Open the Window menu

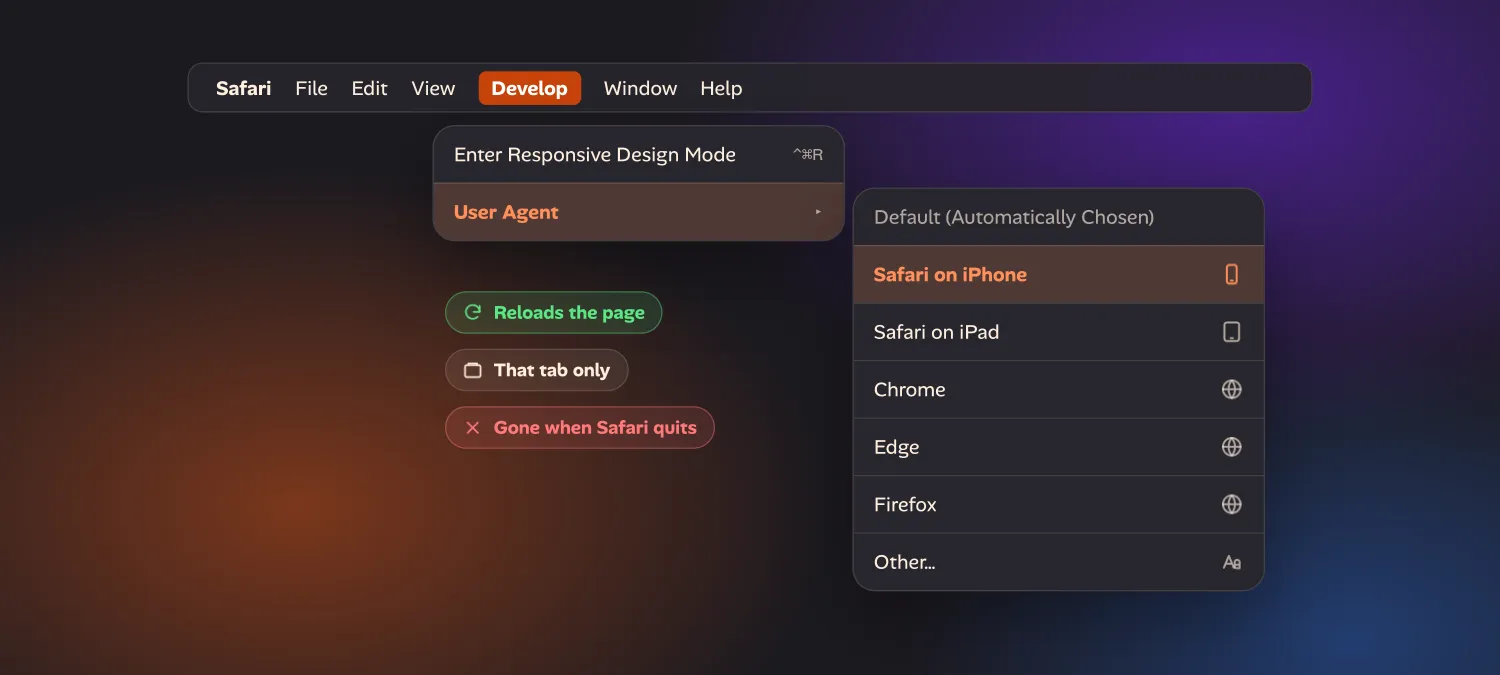click(x=640, y=88)
